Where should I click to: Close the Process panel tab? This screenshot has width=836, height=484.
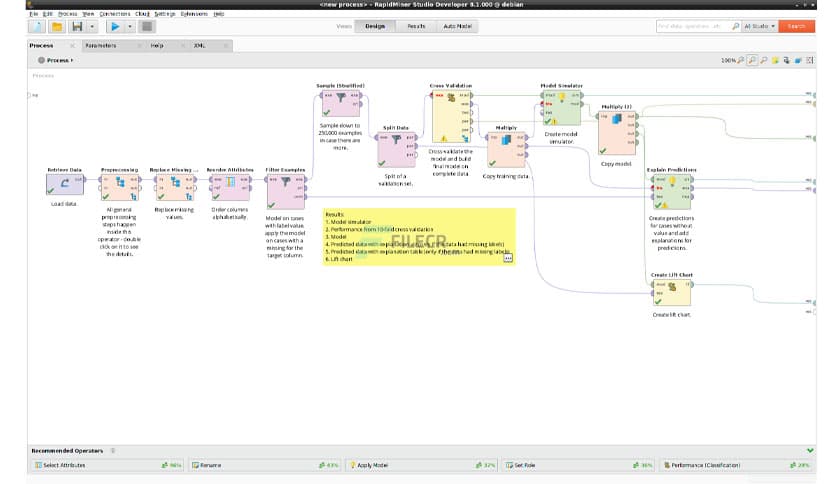click(73, 46)
